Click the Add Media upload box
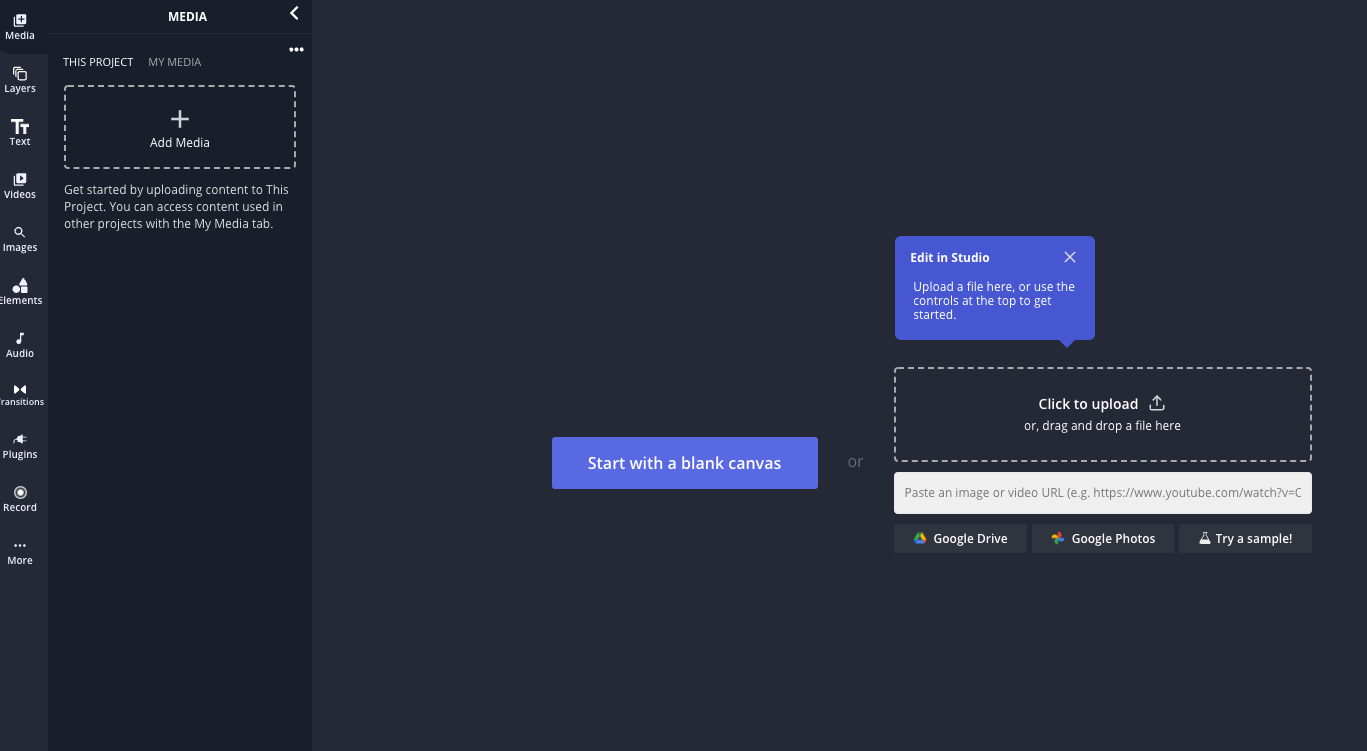The height and width of the screenshot is (751, 1367). tap(180, 127)
